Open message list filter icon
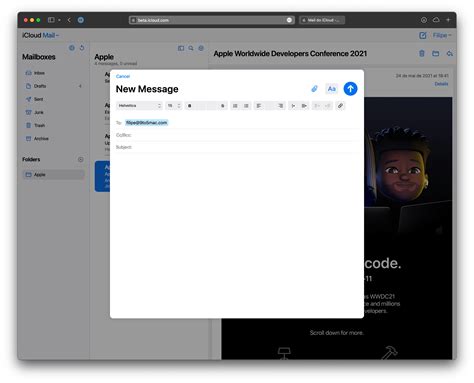The height and width of the screenshot is (383, 474). pyautogui.click(x=201, y=48)
